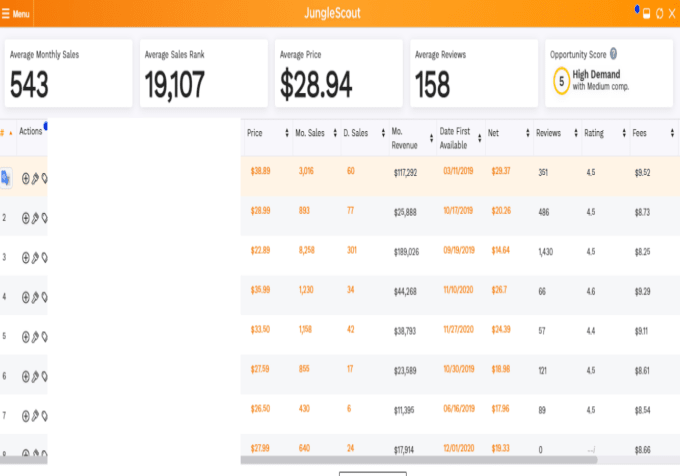Click the tag icon in row 7
The width and height of the screenshot is (680, 476).
click(44, 416)
